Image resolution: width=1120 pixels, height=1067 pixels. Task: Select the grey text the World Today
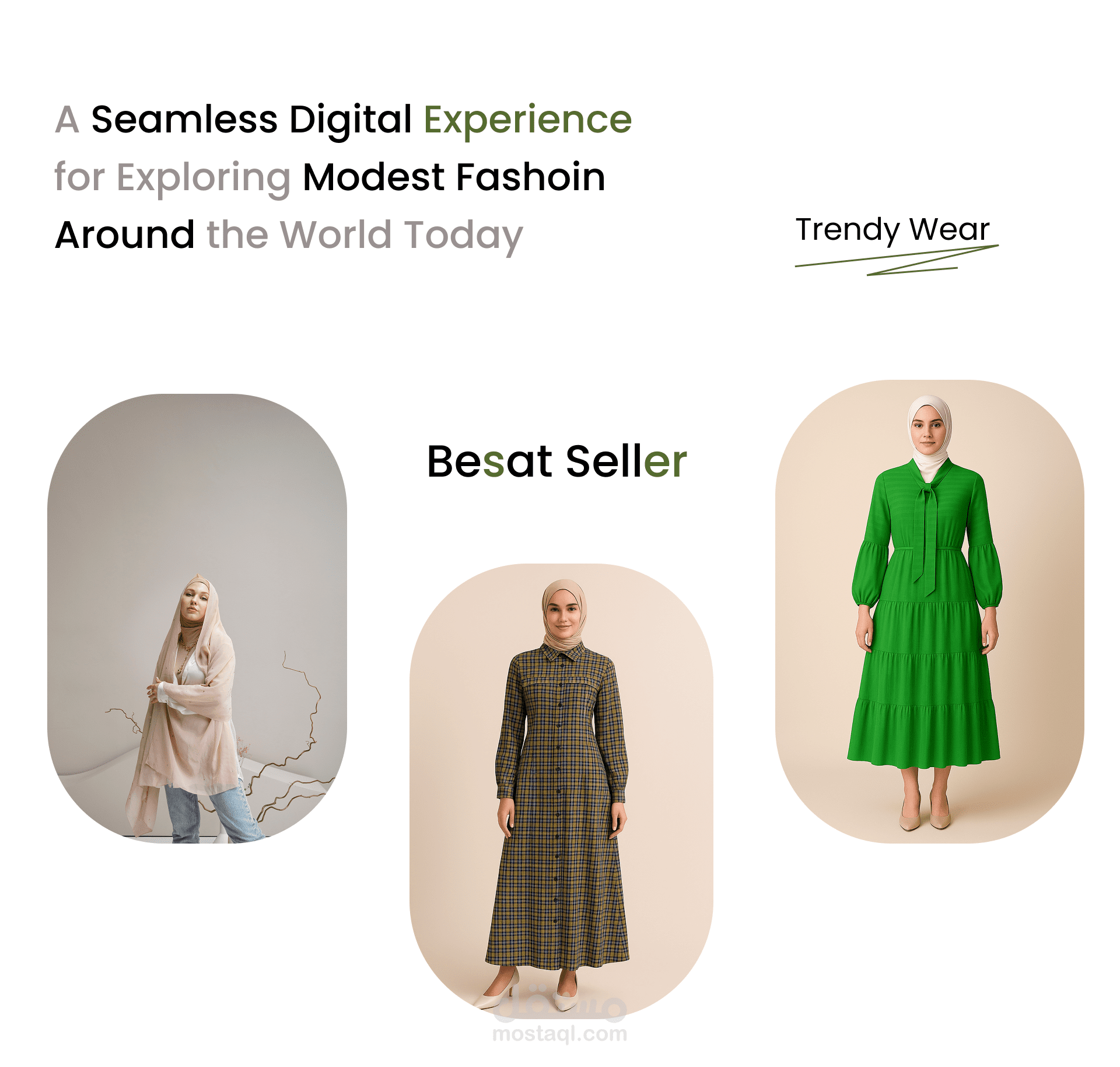point(365,236)
